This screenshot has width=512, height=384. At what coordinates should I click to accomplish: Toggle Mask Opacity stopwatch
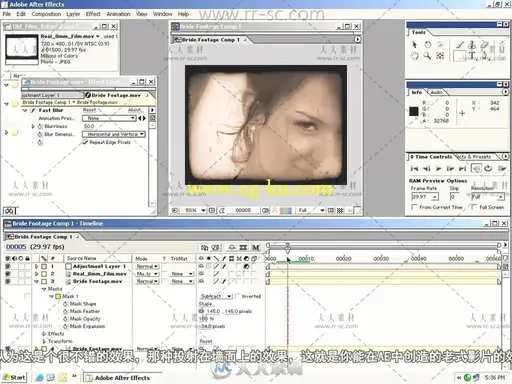(66, 319)
